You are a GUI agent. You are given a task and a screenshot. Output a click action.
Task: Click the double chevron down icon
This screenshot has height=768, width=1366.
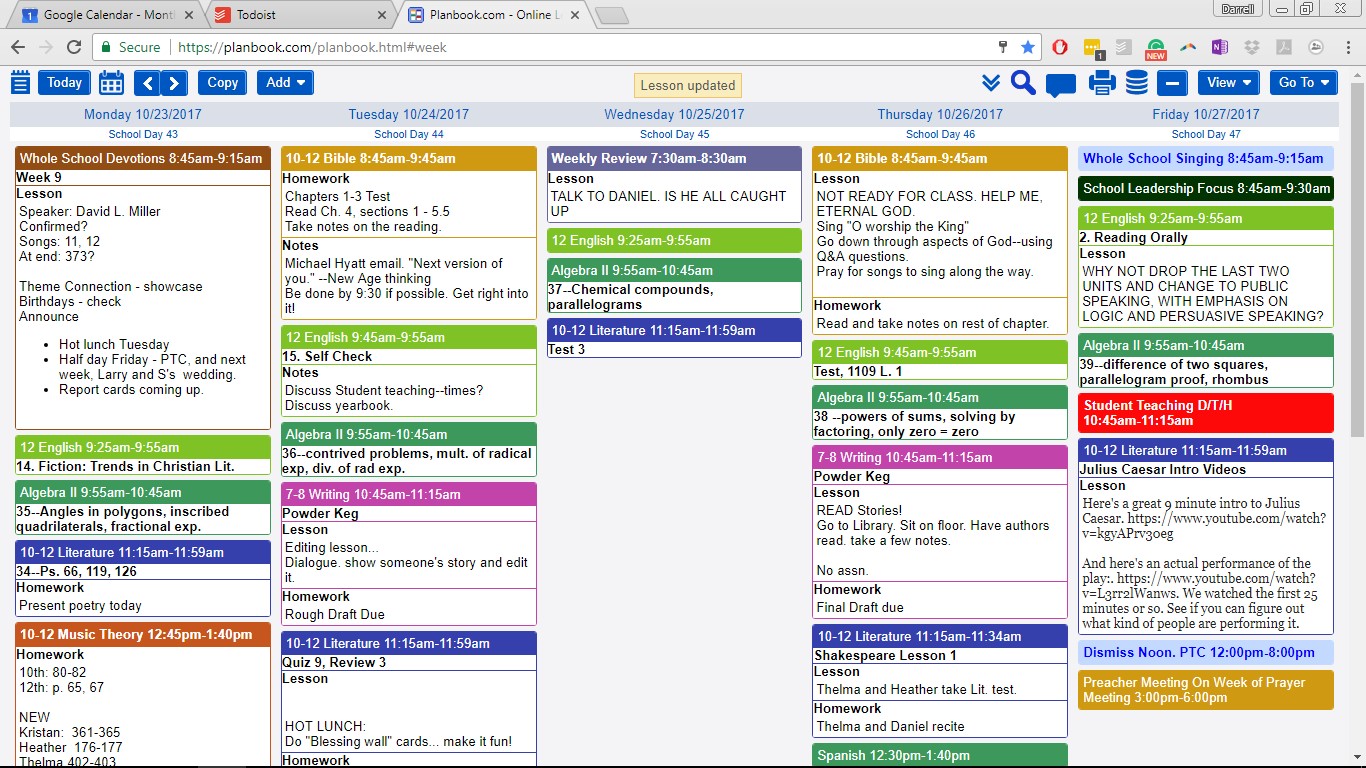click(x=990, y=83)
